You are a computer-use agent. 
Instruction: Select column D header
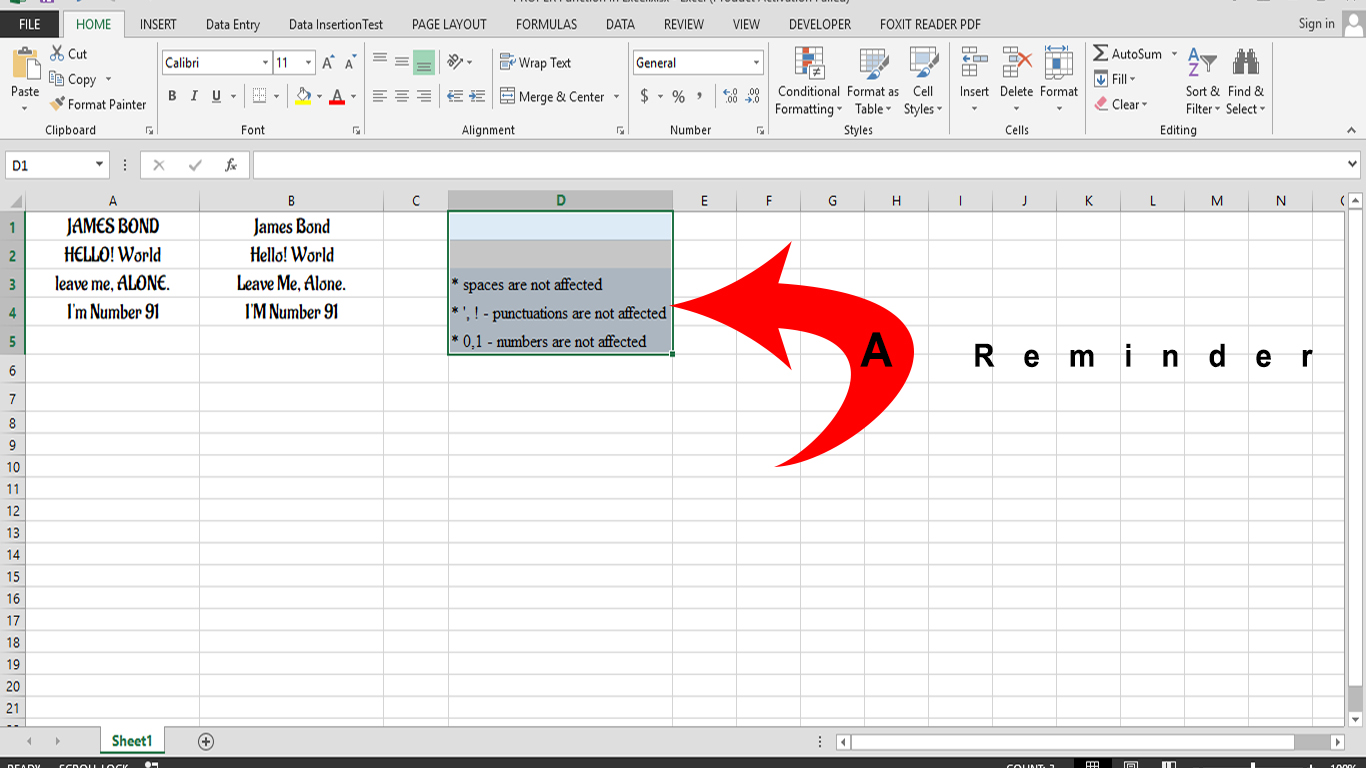[560, 201]
